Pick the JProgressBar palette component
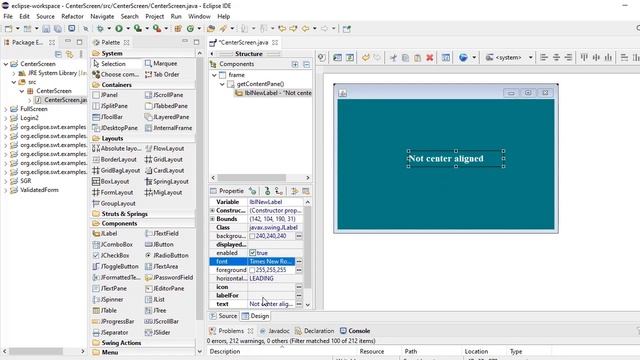 [113, 322]
